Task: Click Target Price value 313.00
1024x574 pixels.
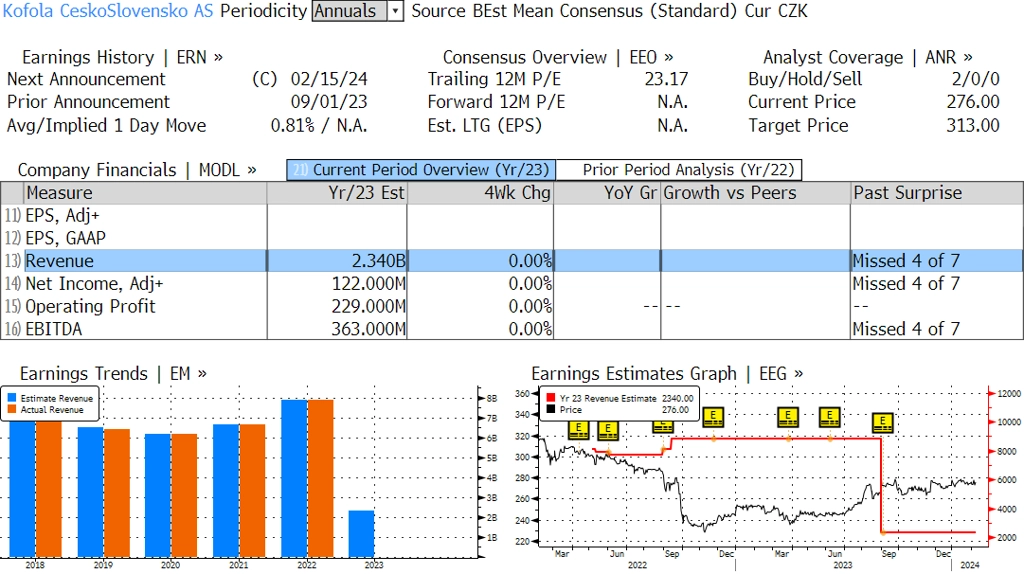Action: pyautogui.click(x=973, y=125)
